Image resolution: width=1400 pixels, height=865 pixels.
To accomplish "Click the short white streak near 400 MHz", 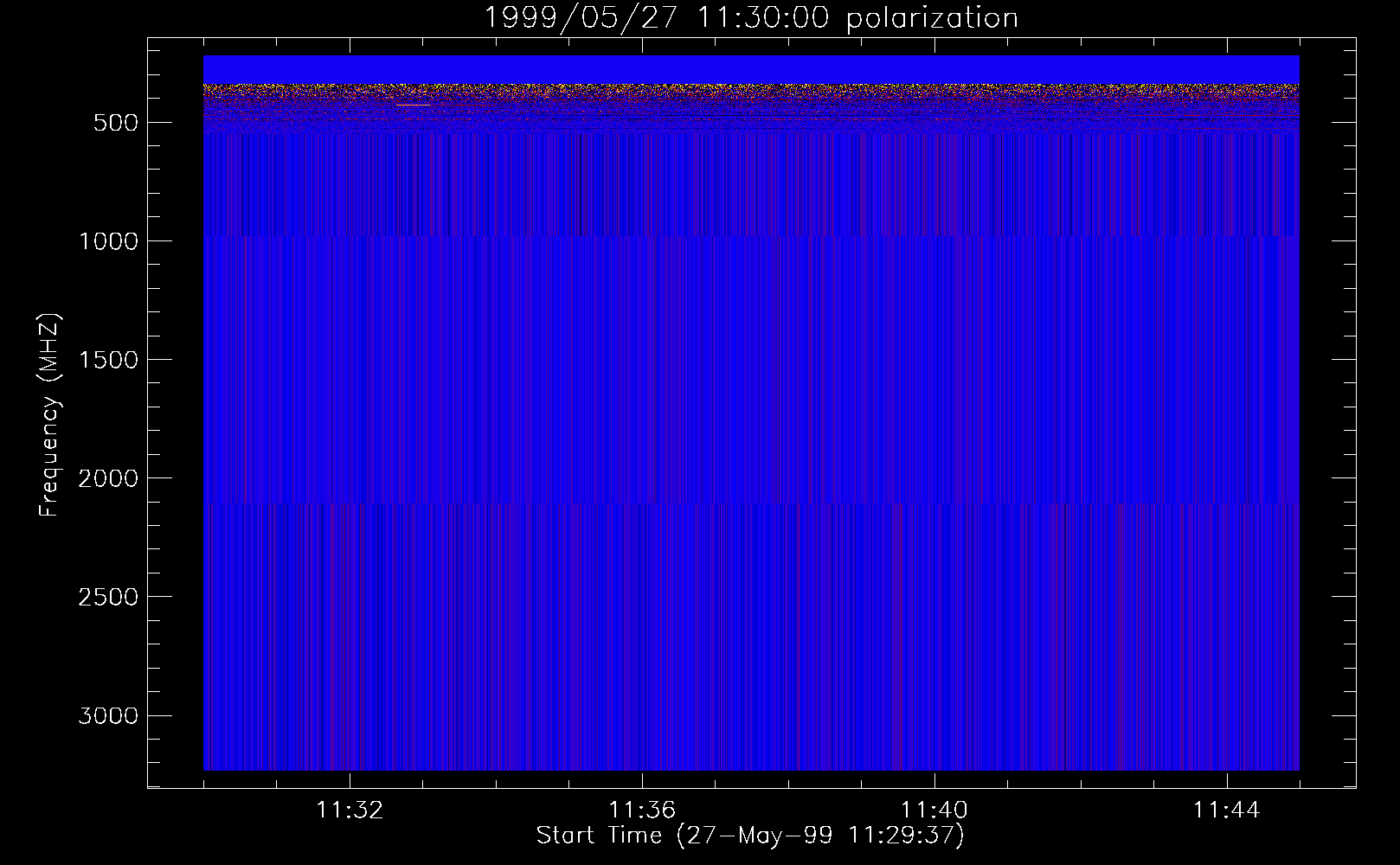I will (x=414, y=105).
